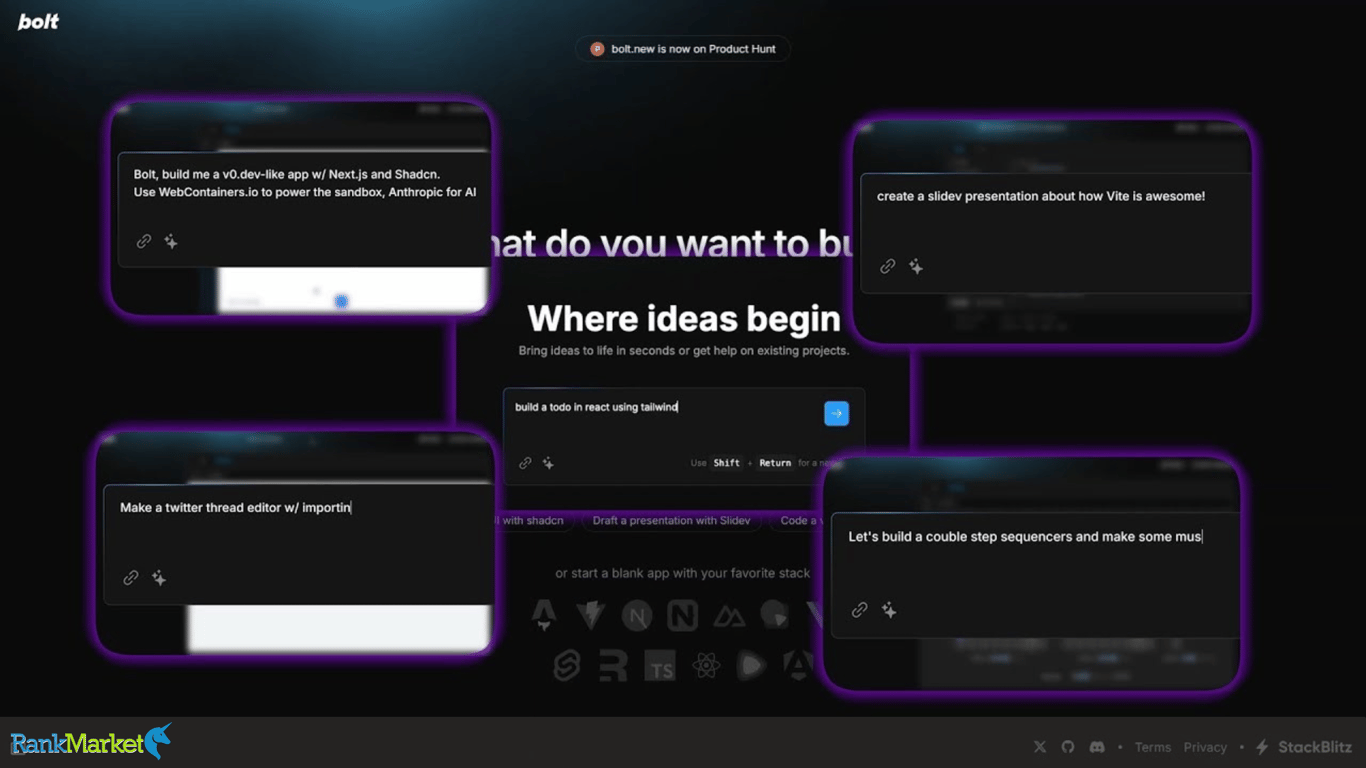Click the sparkle icon in the 'twitter thread editor' card

coord(159,578)
